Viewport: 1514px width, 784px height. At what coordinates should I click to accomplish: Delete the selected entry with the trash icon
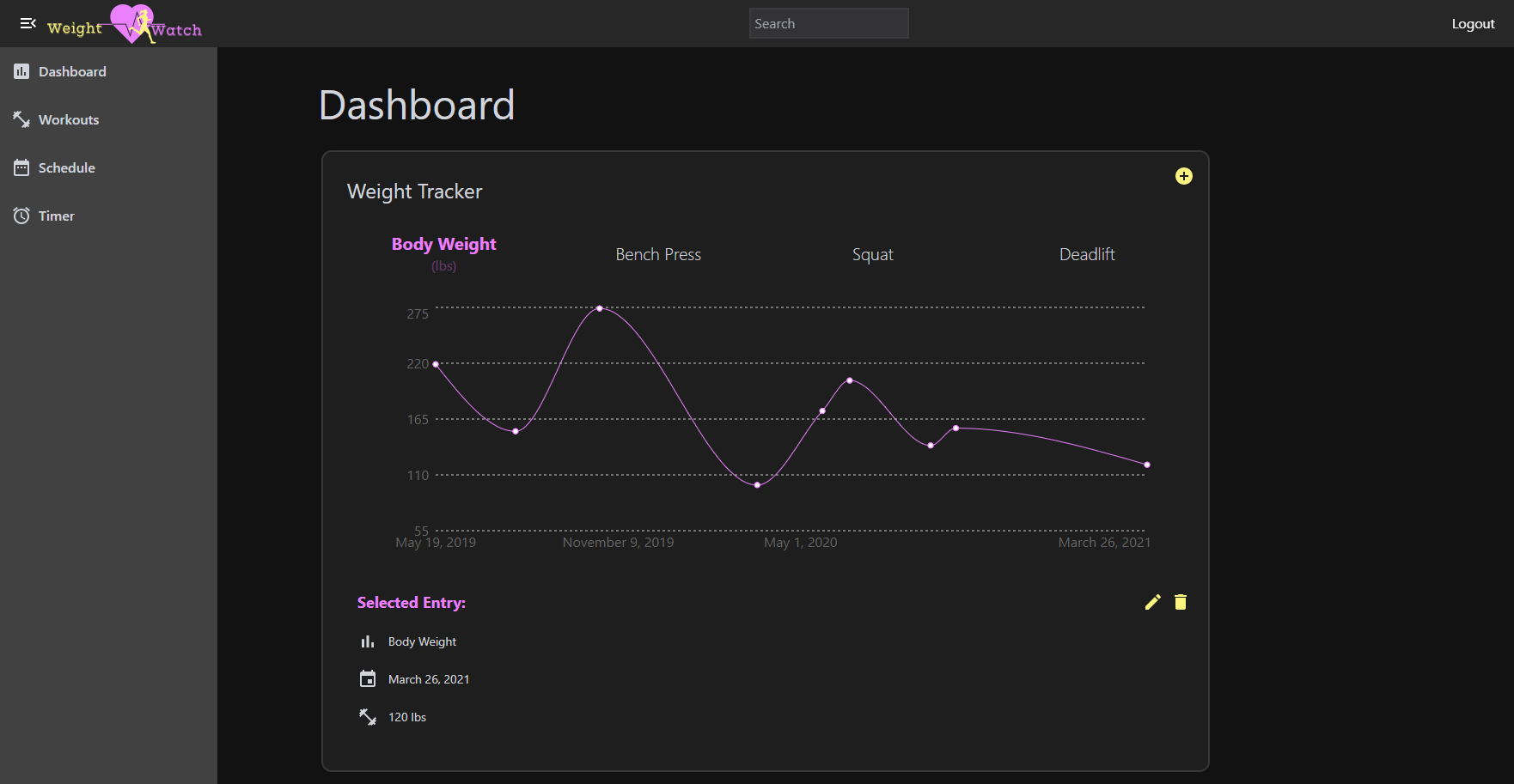(1181, 602)
